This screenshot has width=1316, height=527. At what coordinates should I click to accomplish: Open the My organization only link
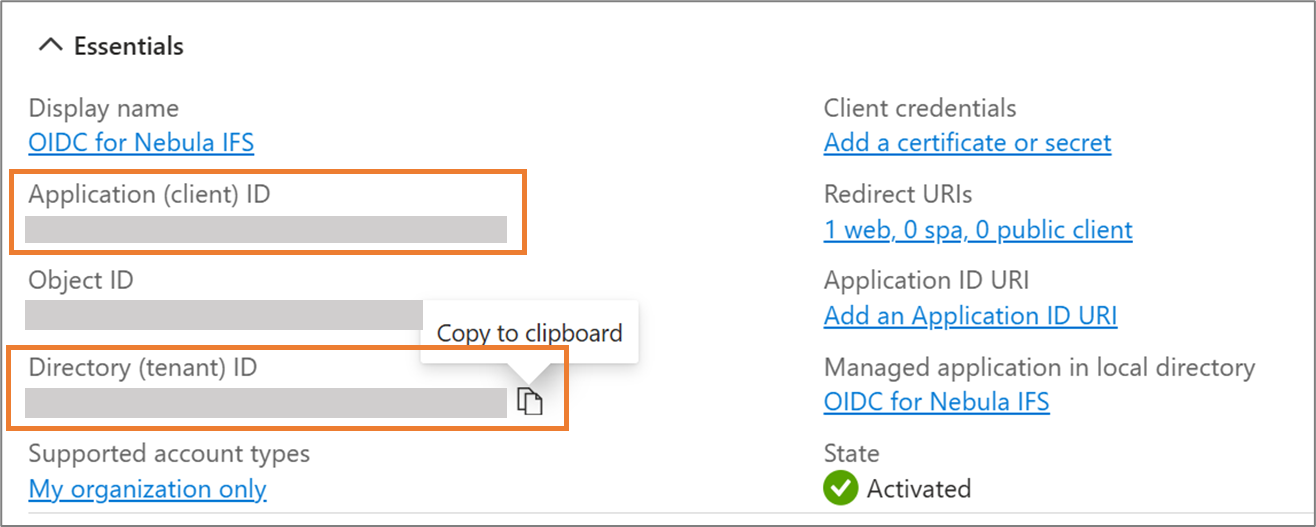pos(148,489)
